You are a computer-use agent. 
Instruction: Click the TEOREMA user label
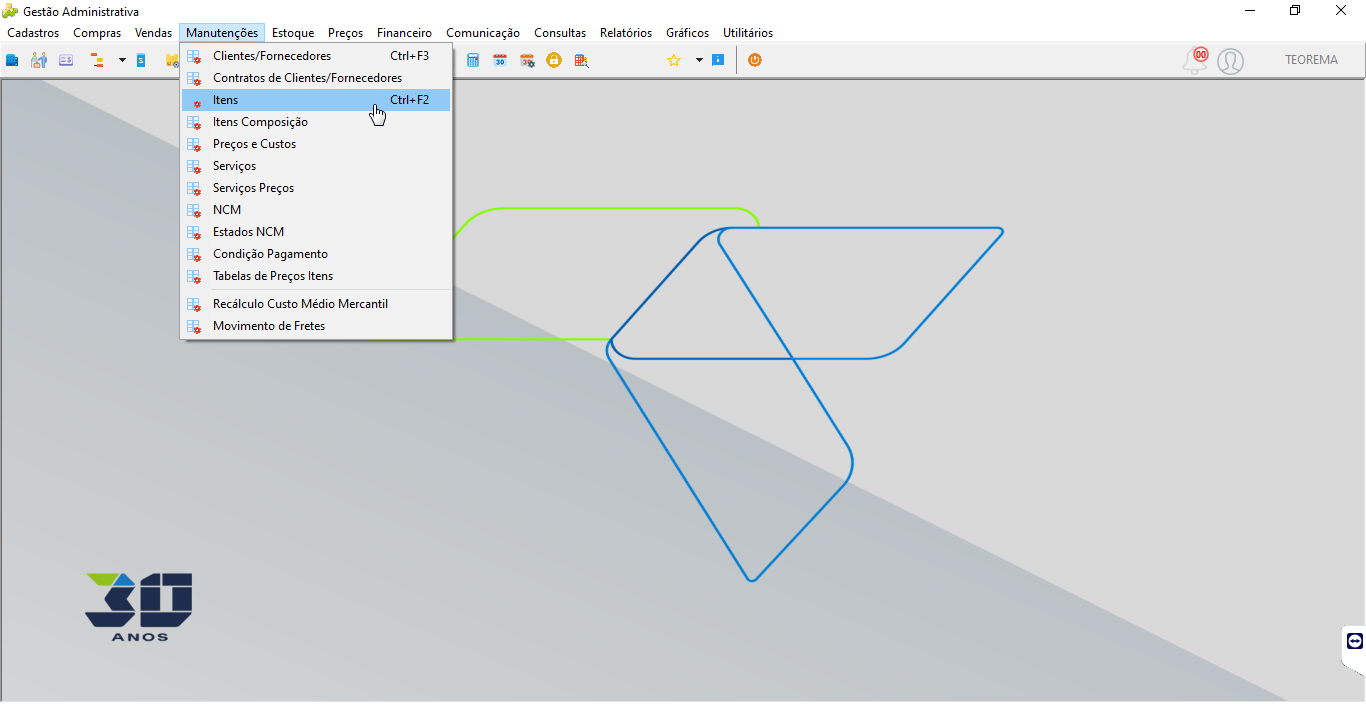point(1311,60)
